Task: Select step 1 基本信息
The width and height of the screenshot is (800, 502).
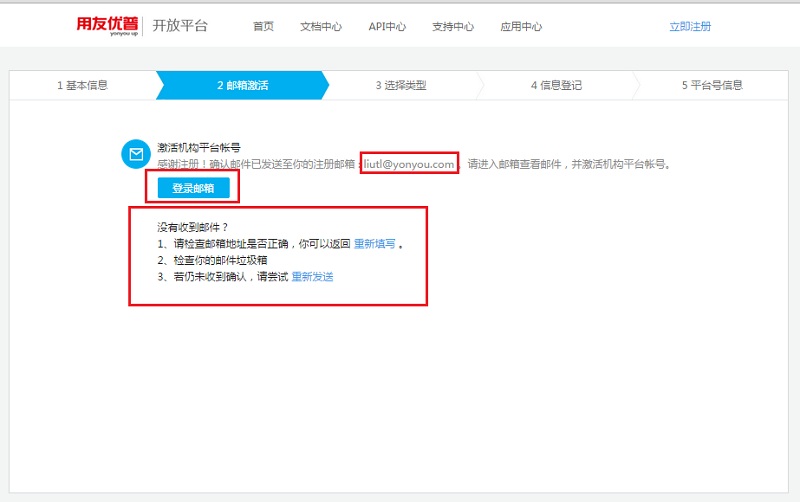Action: [82, 85]
